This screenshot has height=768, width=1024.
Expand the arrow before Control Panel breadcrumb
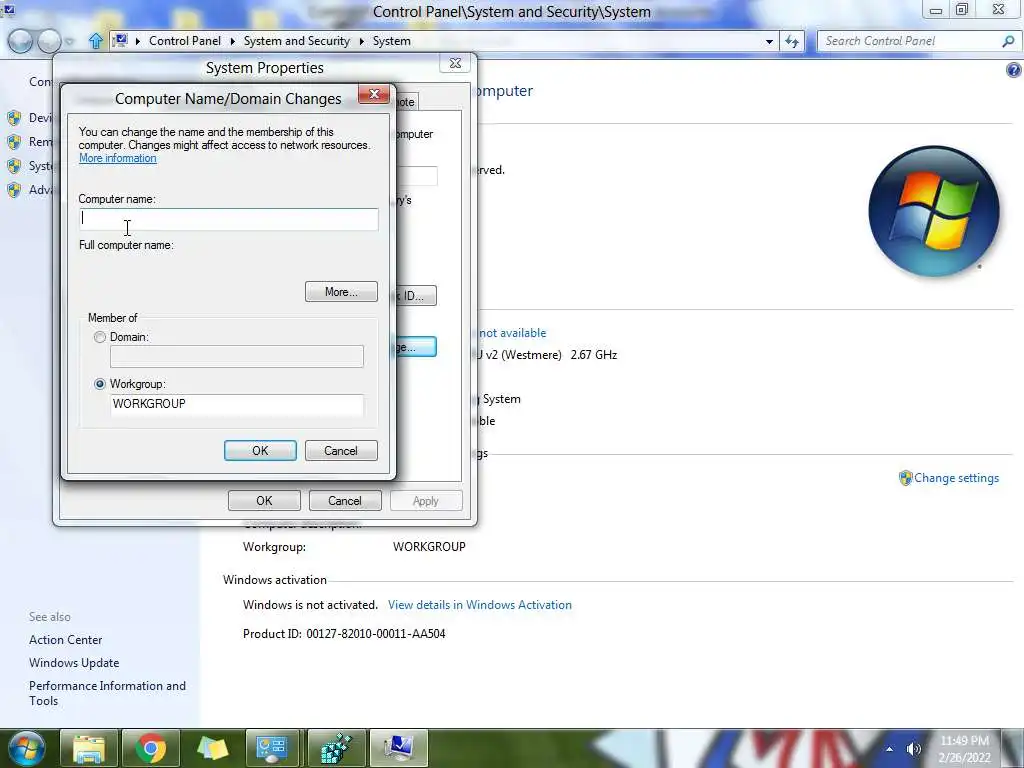[x=138, y=41]
